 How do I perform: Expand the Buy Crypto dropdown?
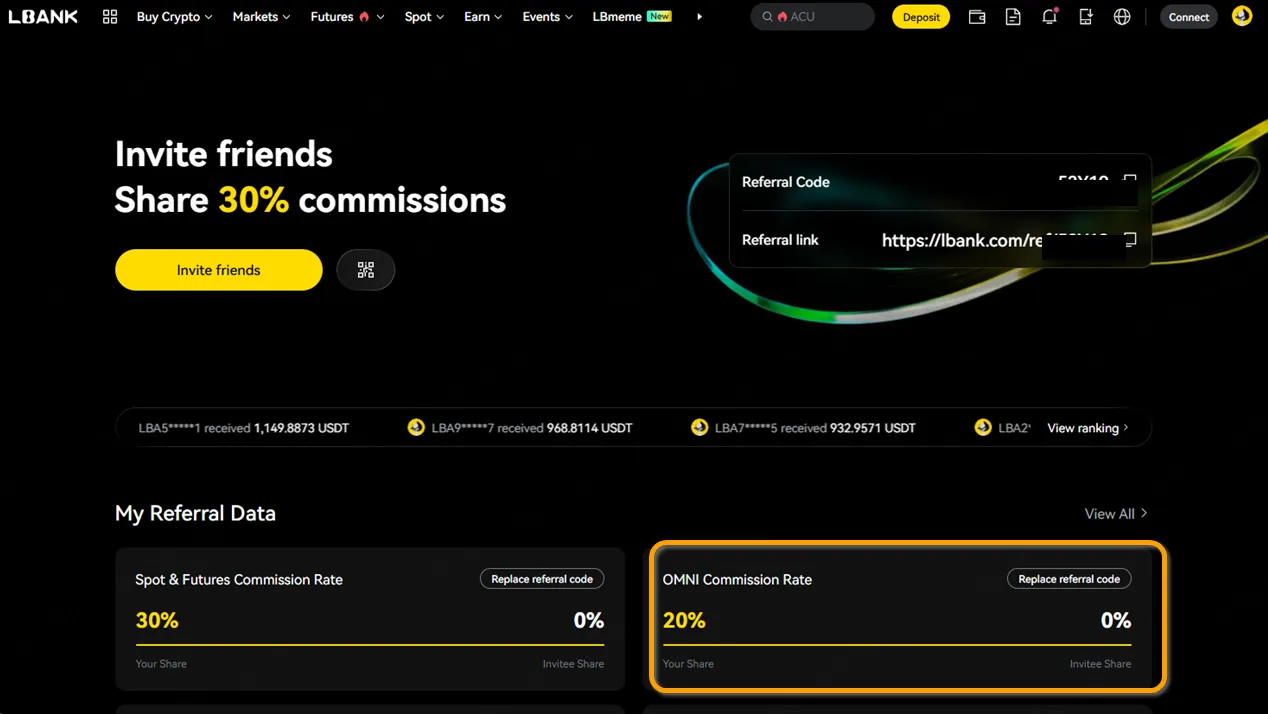click(x=174, y=17)
